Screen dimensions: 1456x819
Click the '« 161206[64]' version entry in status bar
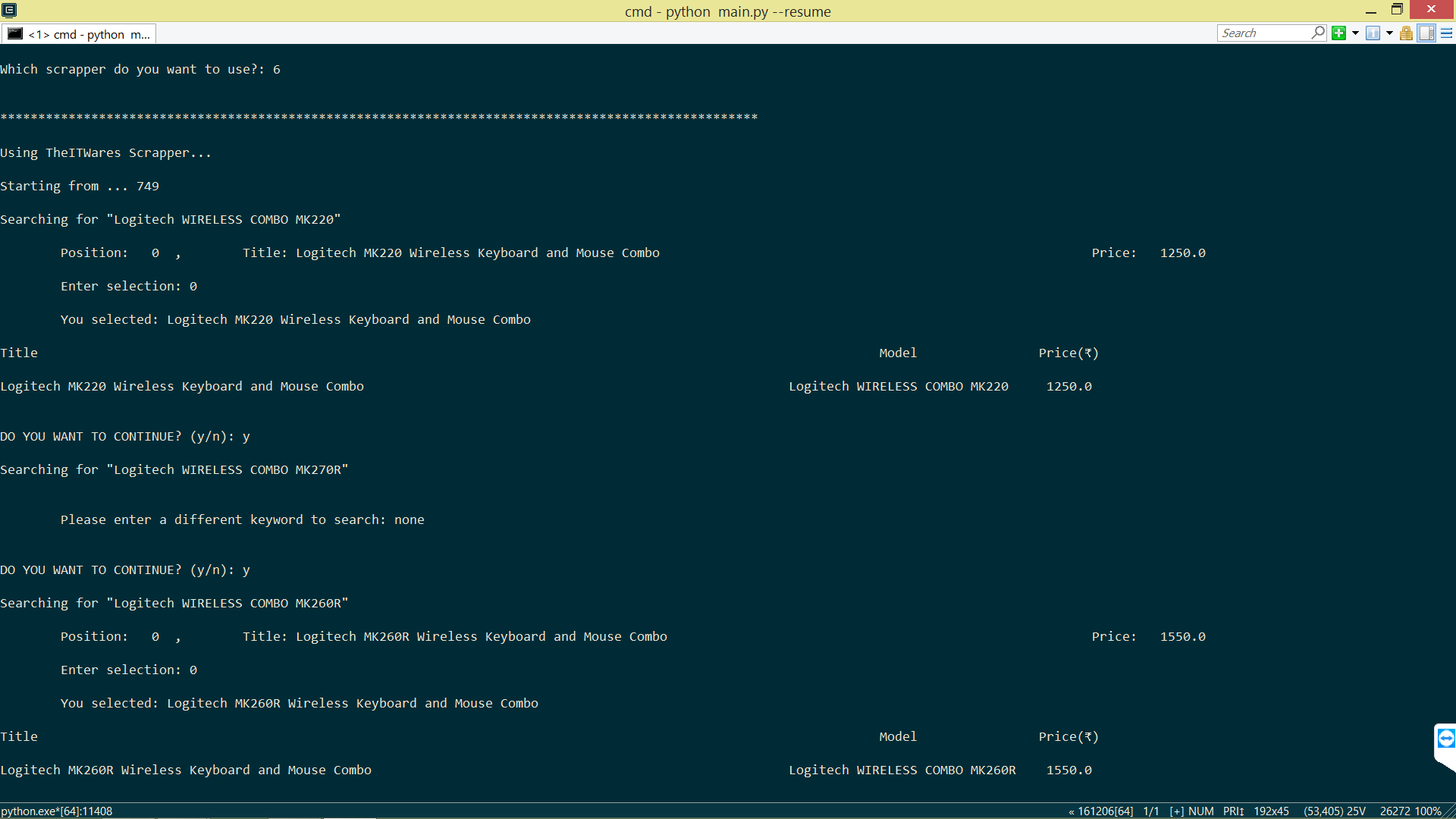[1100, 811]
